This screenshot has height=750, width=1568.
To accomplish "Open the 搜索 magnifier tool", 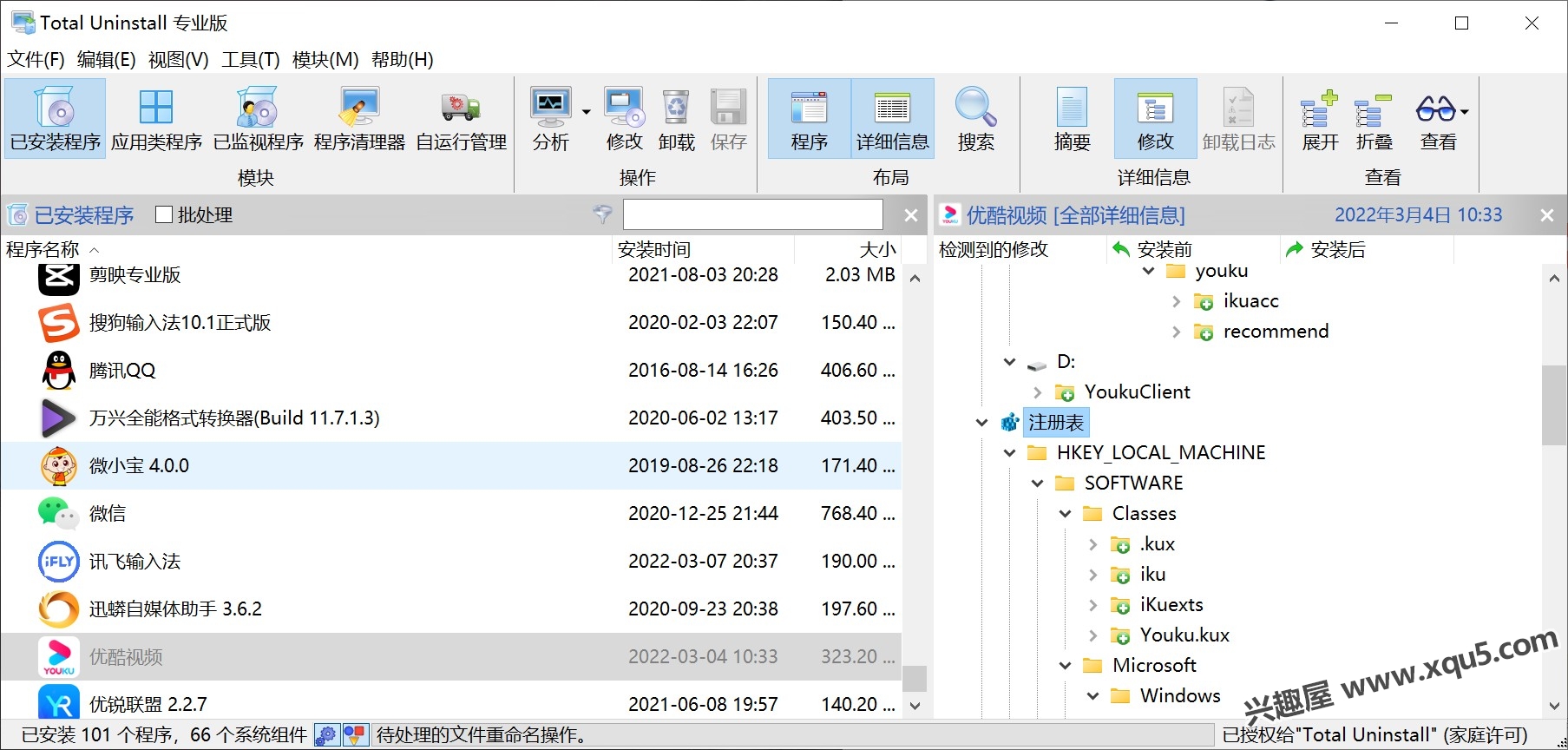I will (x=975, y=119).
